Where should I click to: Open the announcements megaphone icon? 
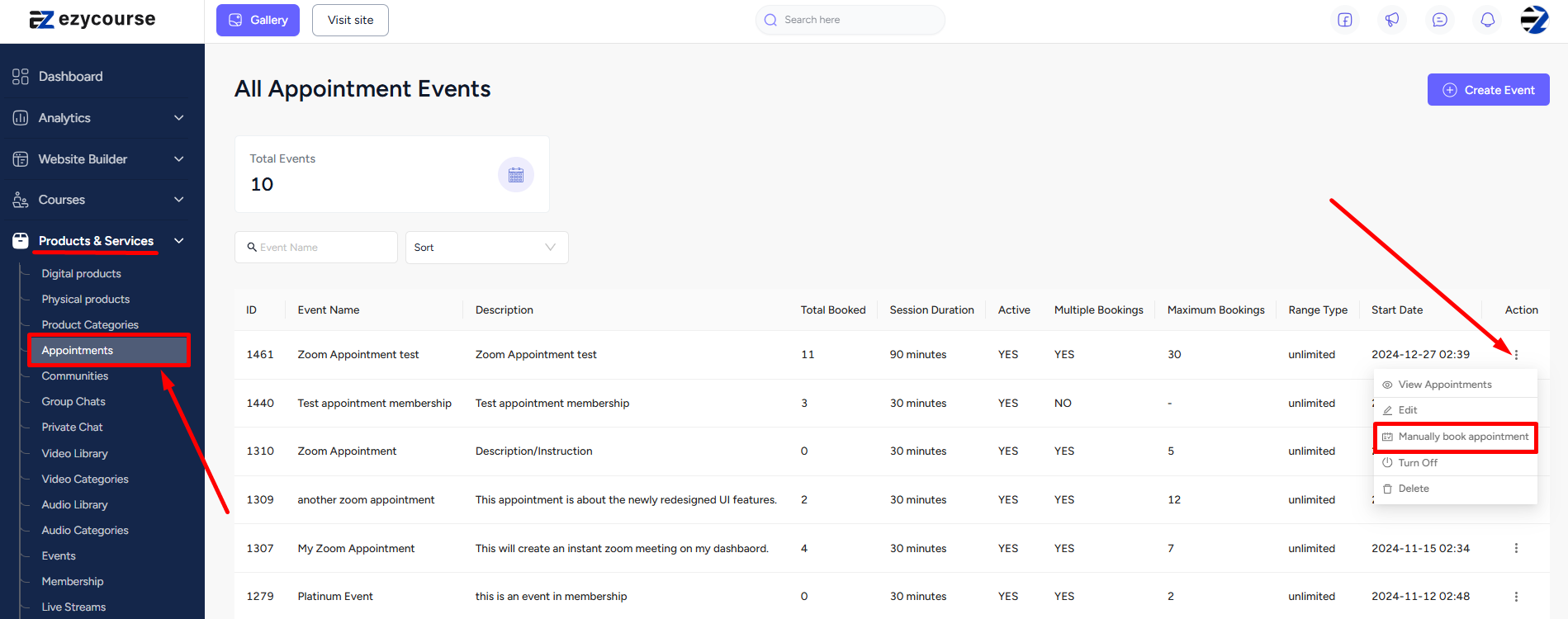[1392, 20]
